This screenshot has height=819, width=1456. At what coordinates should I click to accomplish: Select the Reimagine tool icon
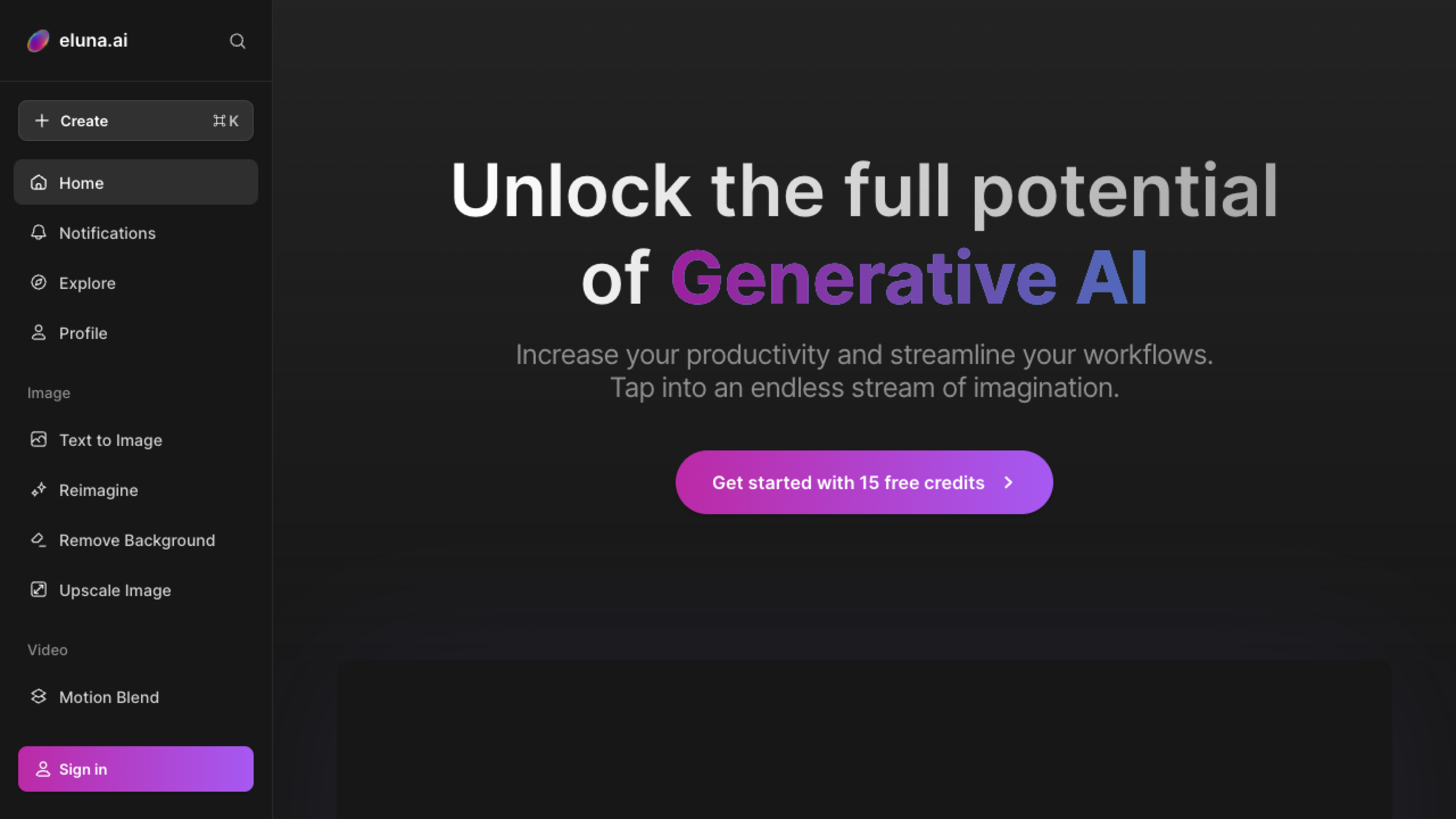[38, 489]
